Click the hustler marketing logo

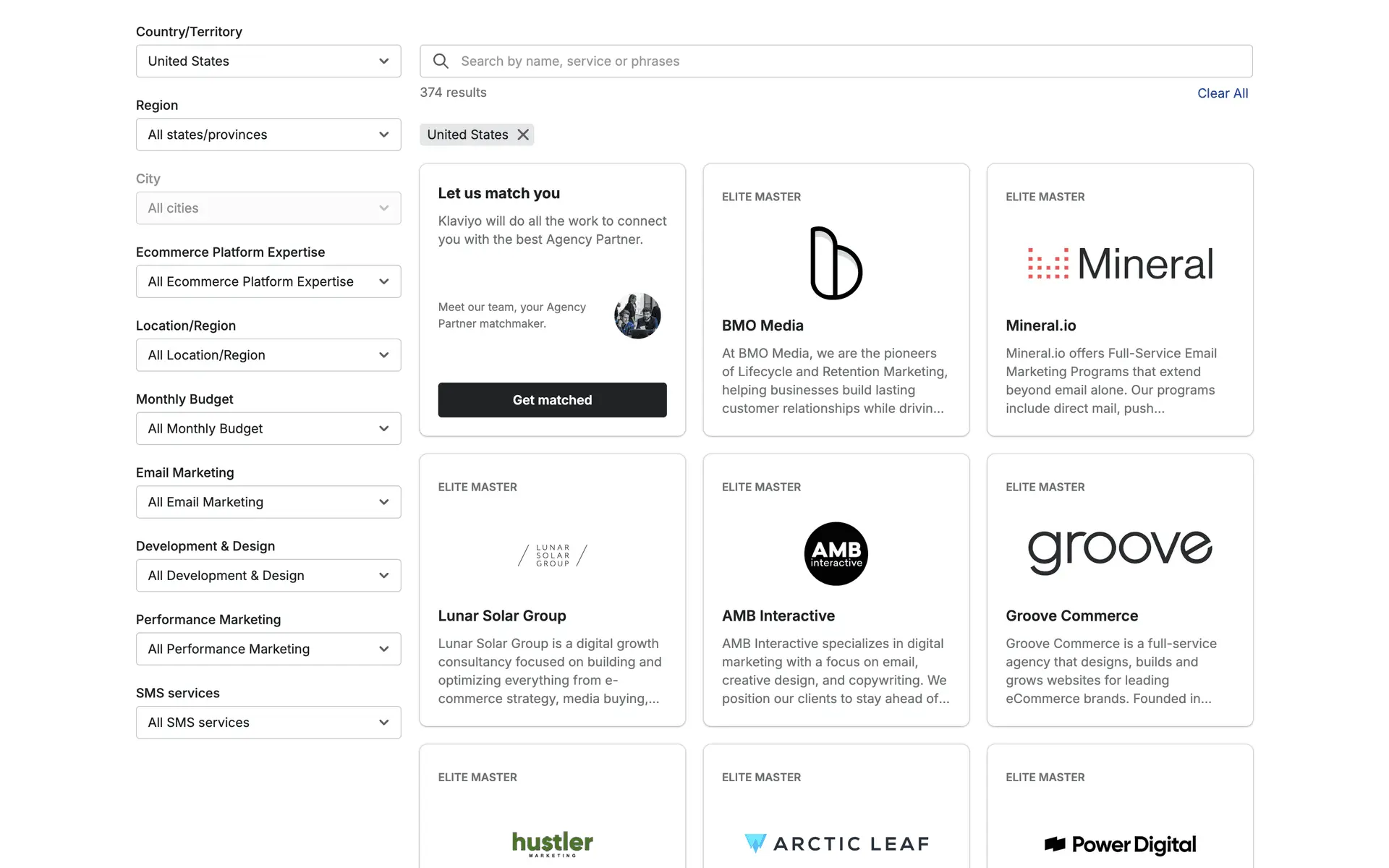552,843
